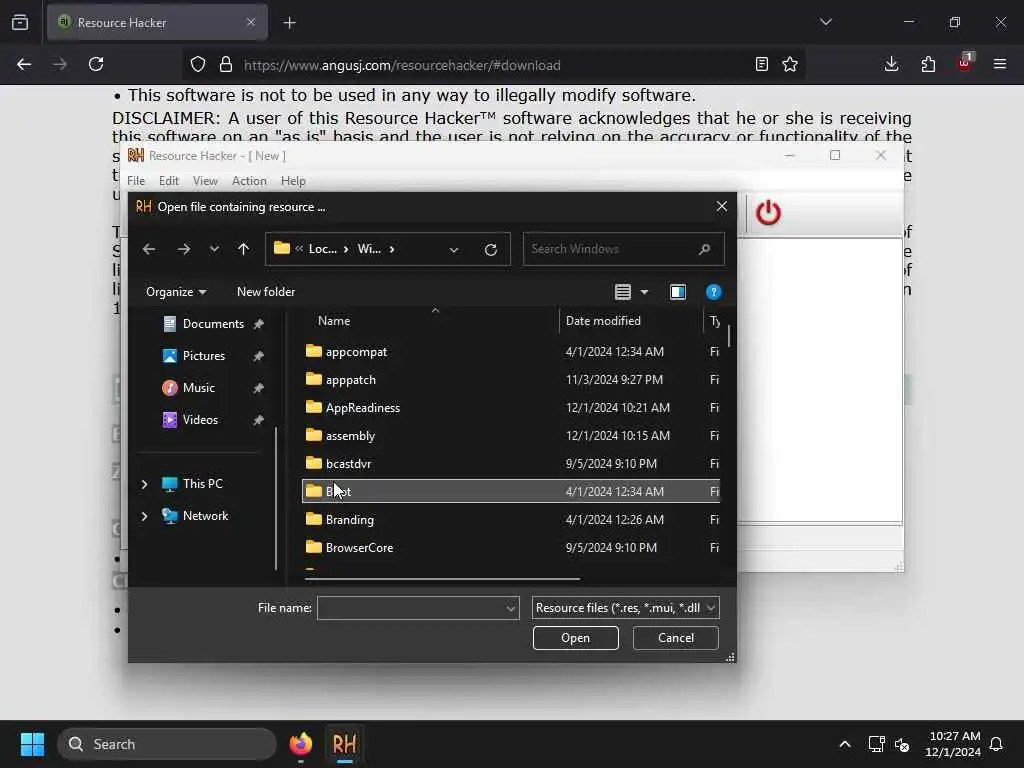Open recent locations chevron in dialog
Viewport: 1024px width, 768px height.
point(214,249)
